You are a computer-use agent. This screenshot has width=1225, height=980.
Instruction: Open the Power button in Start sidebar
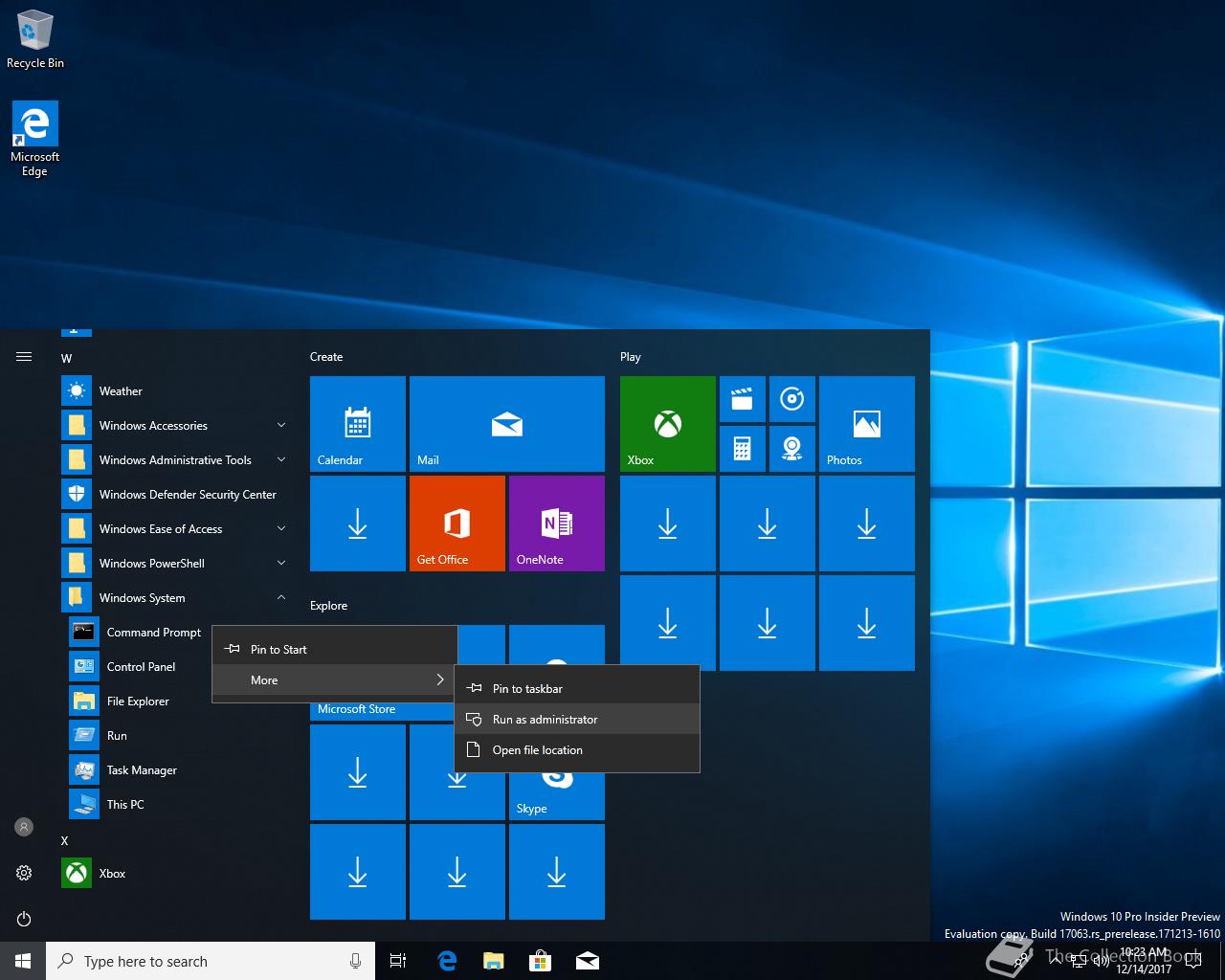tap(24, 919)
